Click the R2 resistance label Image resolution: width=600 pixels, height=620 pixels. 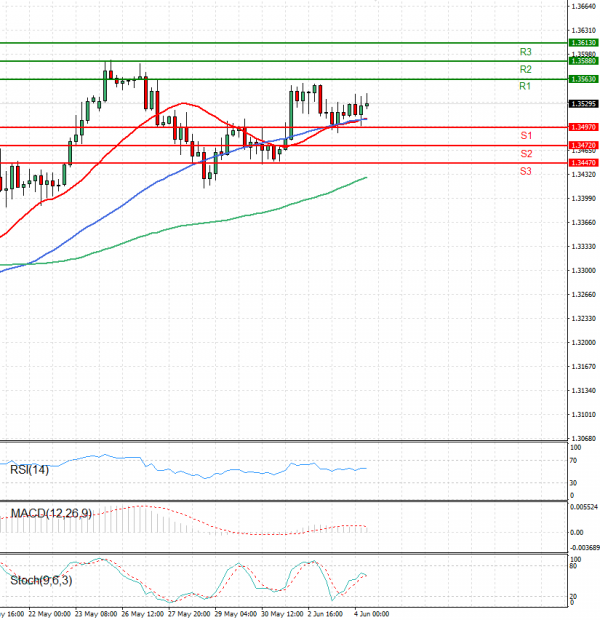click(524, 69)
